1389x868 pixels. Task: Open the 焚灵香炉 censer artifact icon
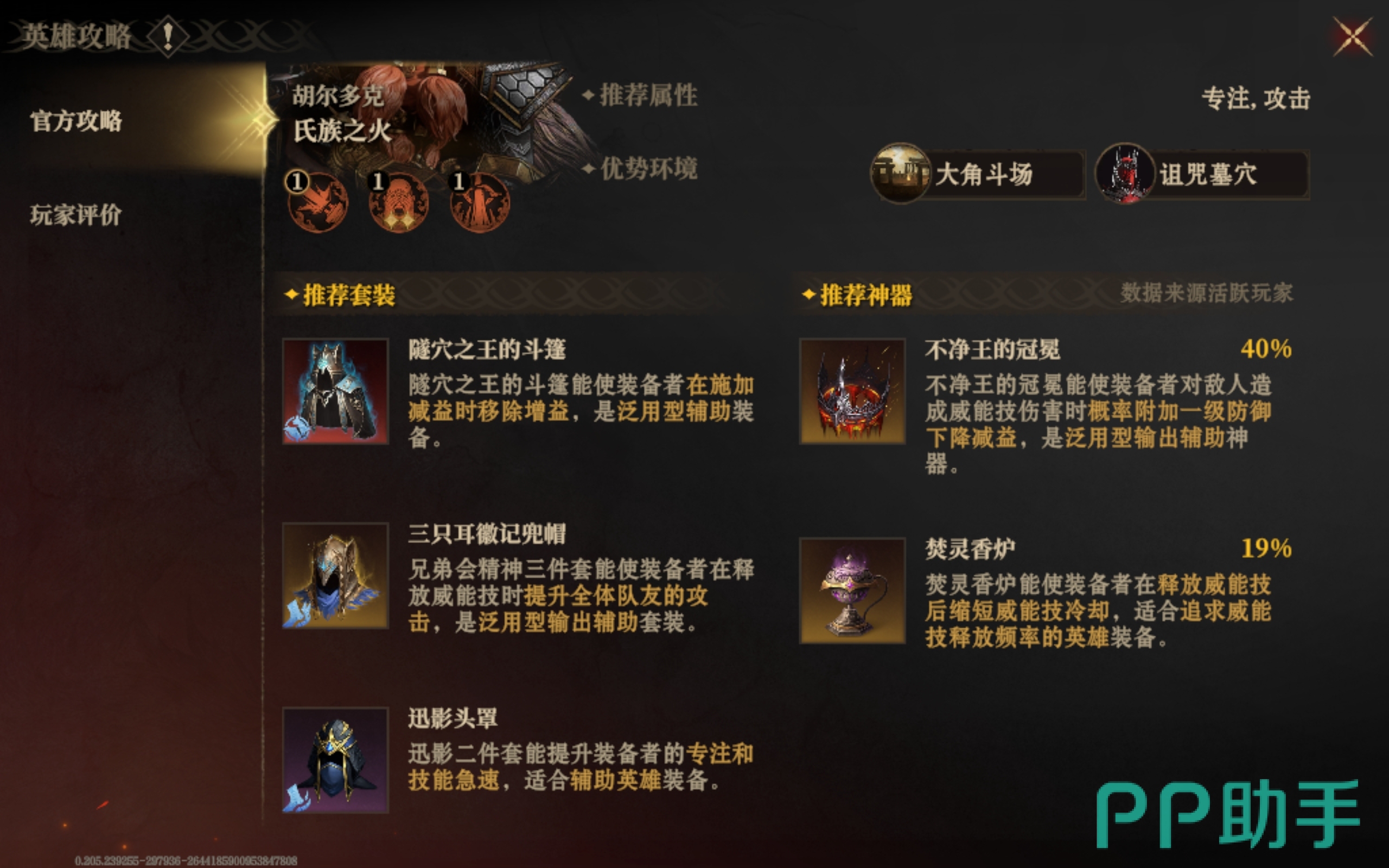[x=852, y=590]
